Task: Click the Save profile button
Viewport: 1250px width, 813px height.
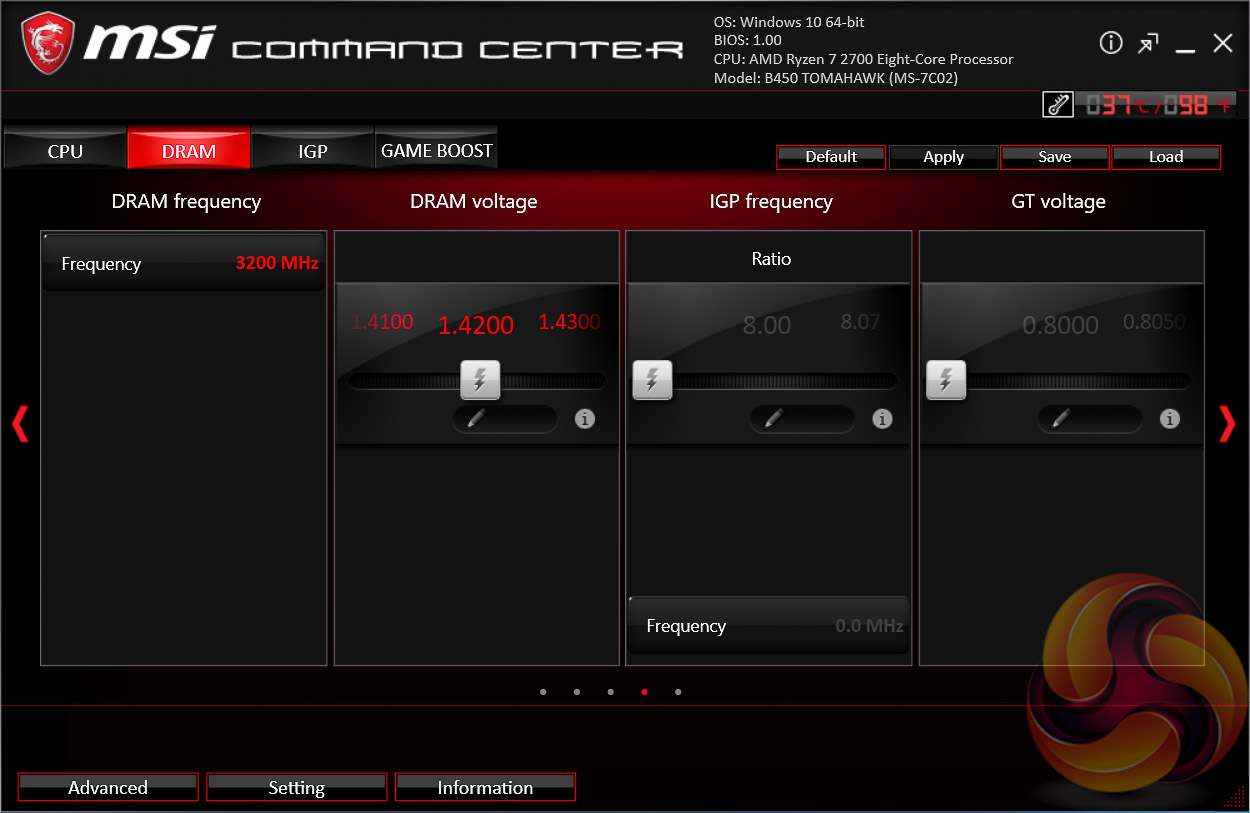Action: coord(1055,157)
